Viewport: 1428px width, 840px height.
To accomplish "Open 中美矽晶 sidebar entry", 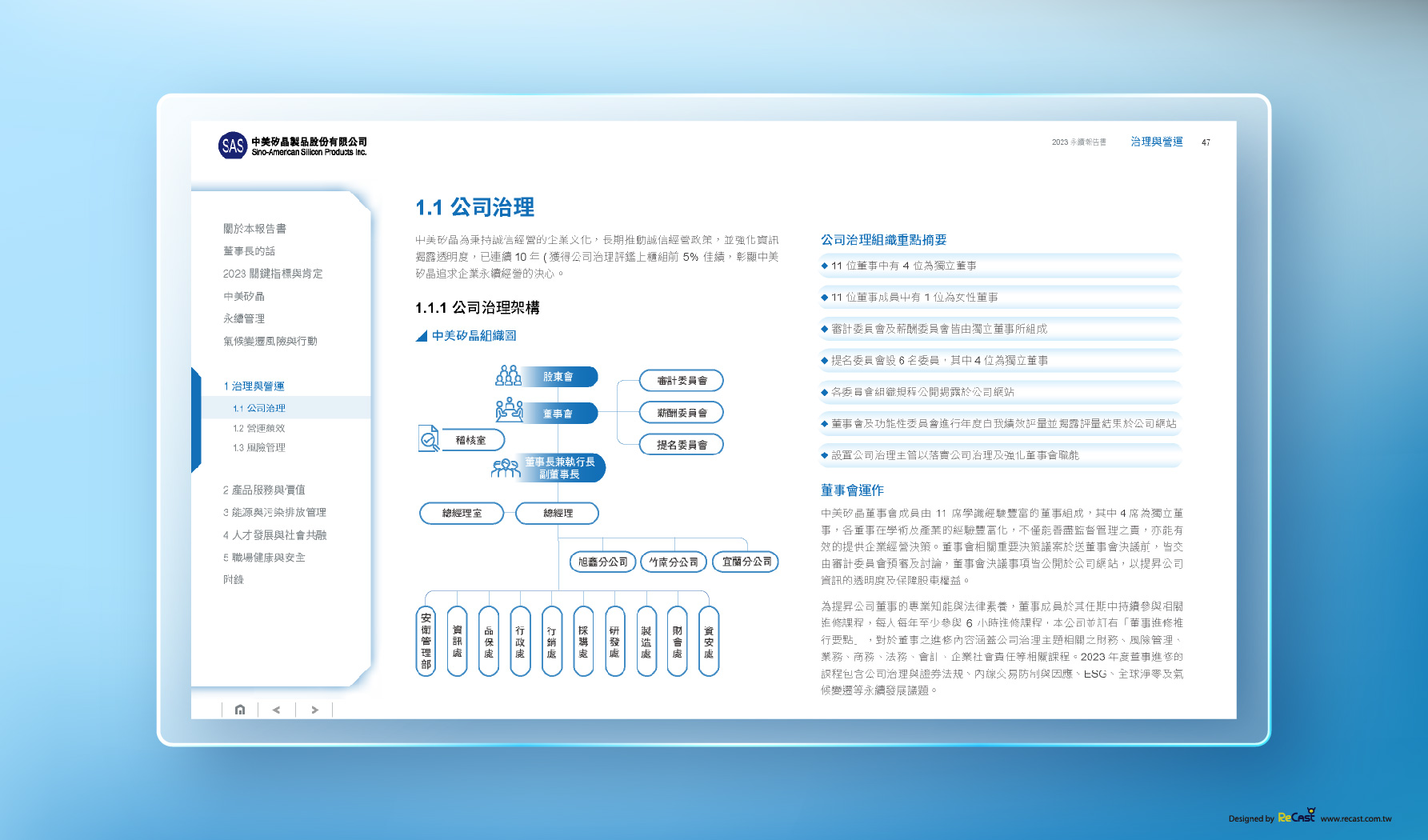I will tap(244, 296).
